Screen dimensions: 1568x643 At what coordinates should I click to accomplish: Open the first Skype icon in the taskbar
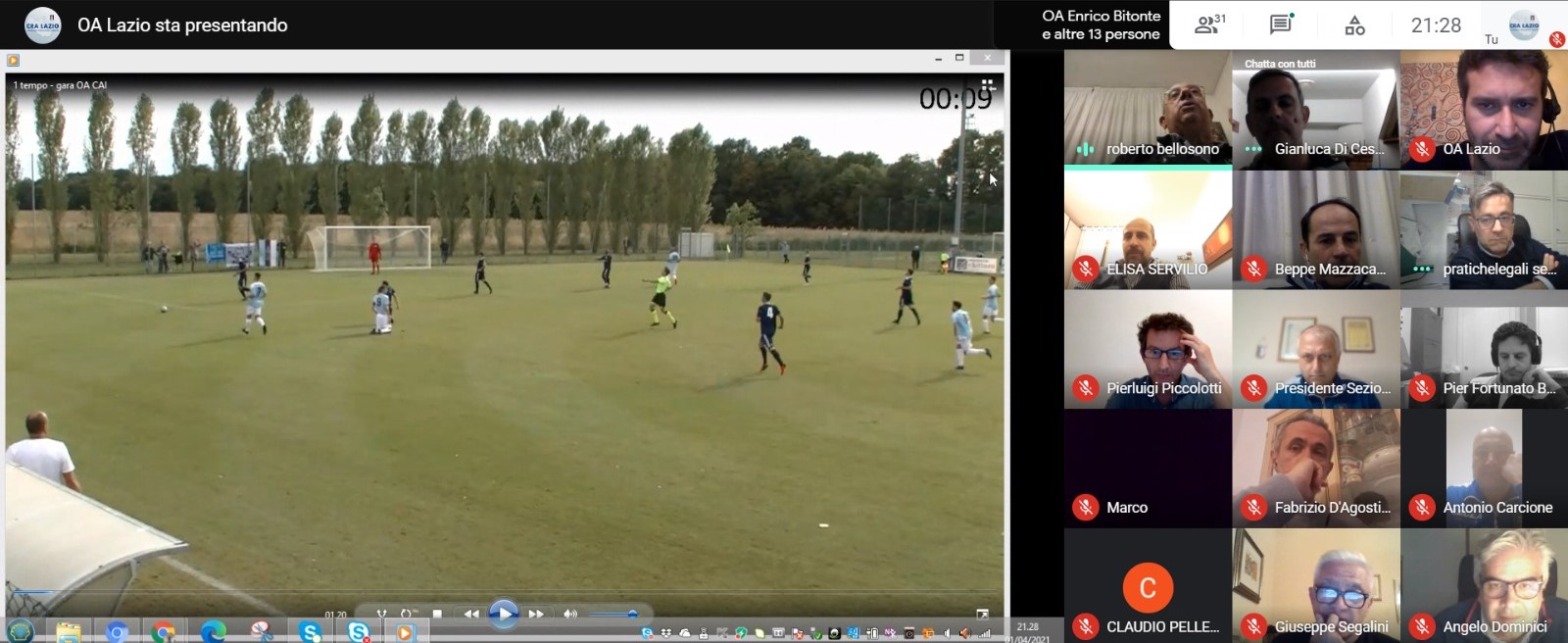click(310, 632)
